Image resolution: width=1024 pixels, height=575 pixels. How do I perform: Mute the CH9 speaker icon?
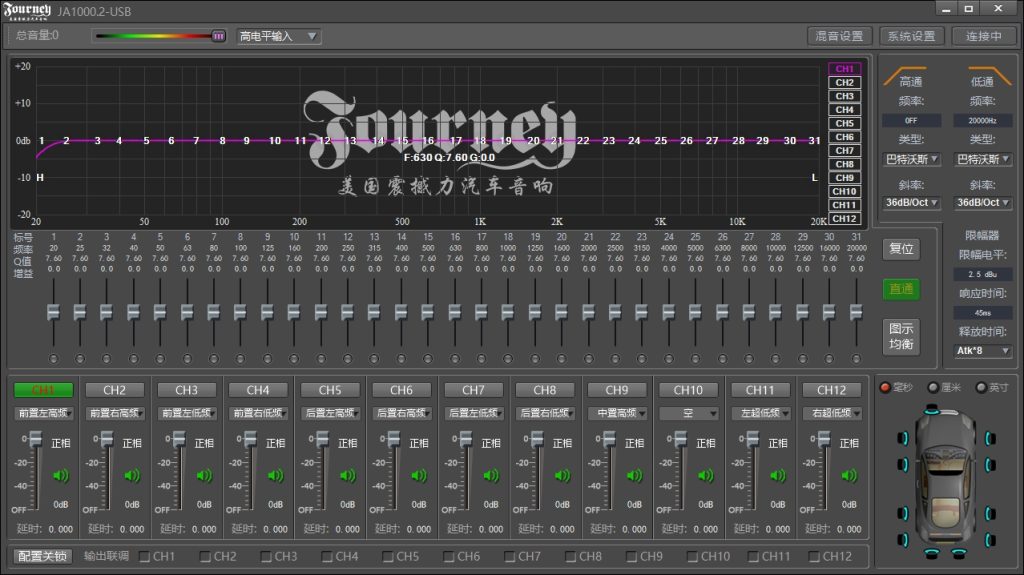634,475
